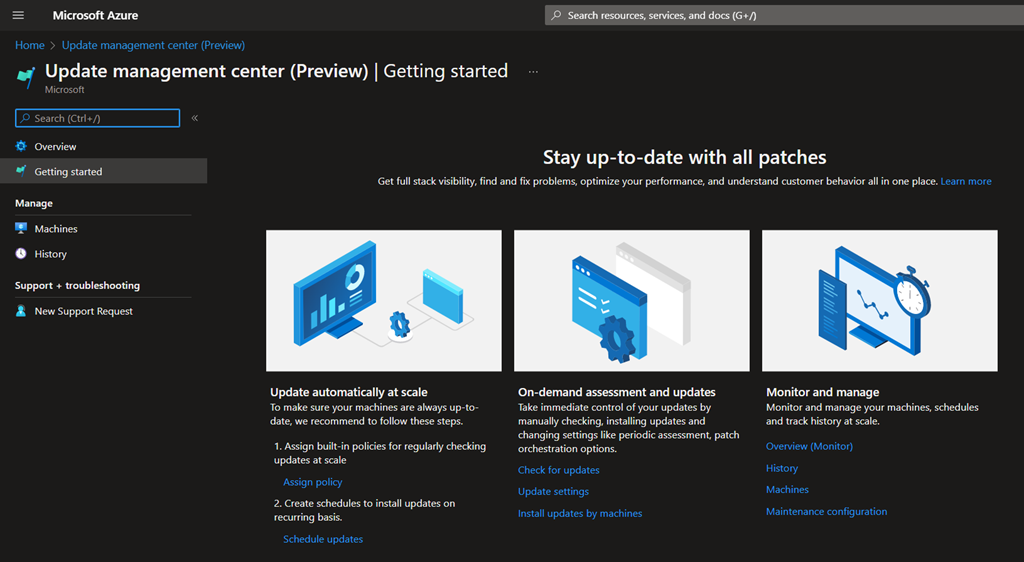Click the Overview gear icon in sidebar
Screen dimensions: 1024x562
click(21, 146)
